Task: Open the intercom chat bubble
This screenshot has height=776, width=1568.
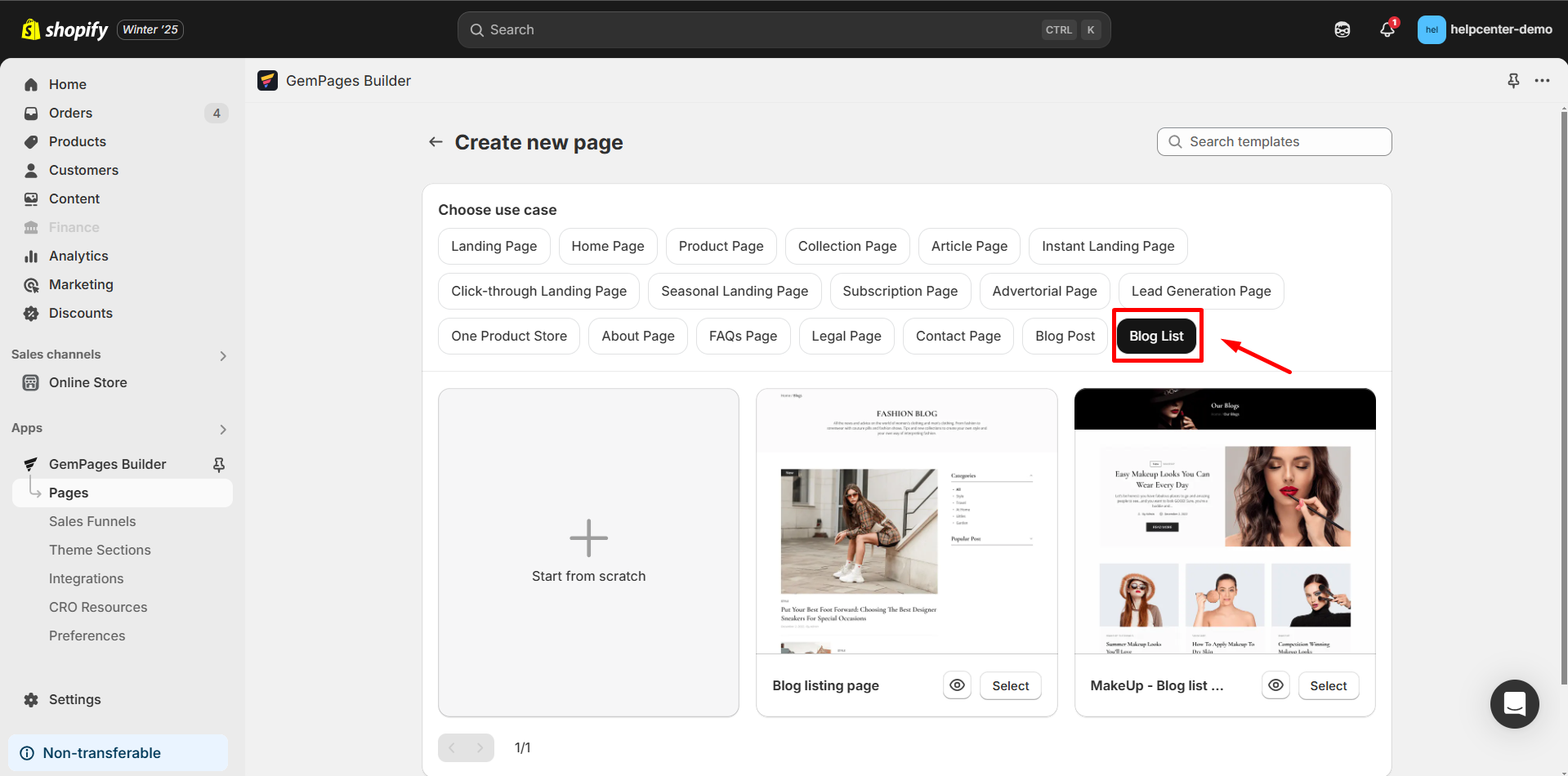Action: click(x=1514, y=704)
